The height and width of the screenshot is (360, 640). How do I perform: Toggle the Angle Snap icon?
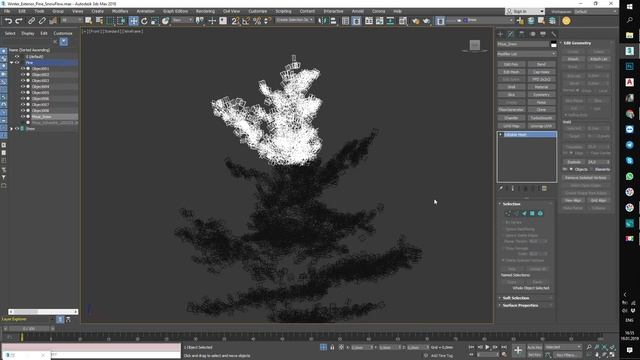pyautogui.click(x=246, y=21)
